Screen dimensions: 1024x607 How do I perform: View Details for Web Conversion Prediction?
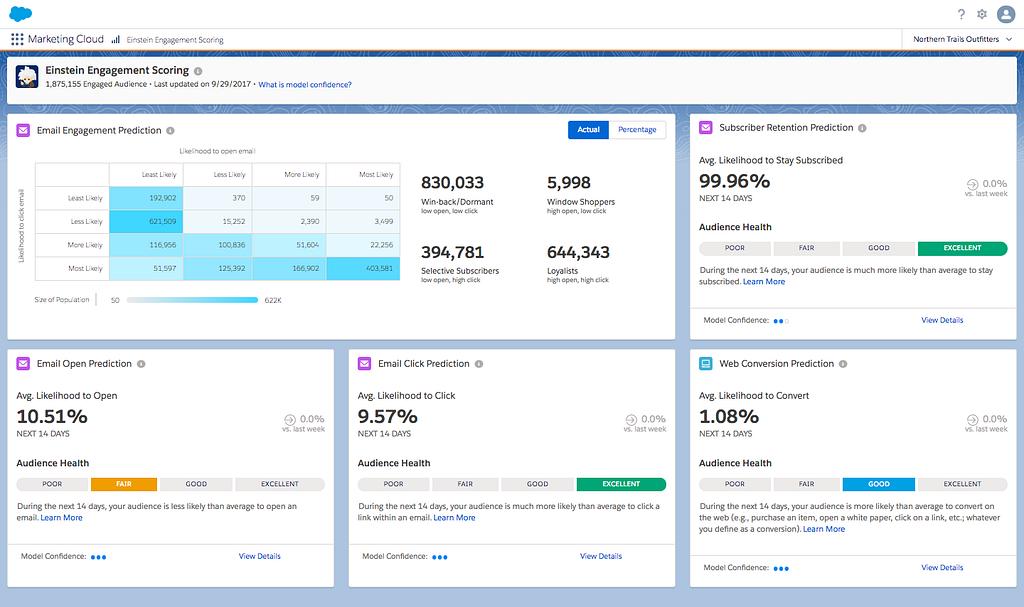942,567
